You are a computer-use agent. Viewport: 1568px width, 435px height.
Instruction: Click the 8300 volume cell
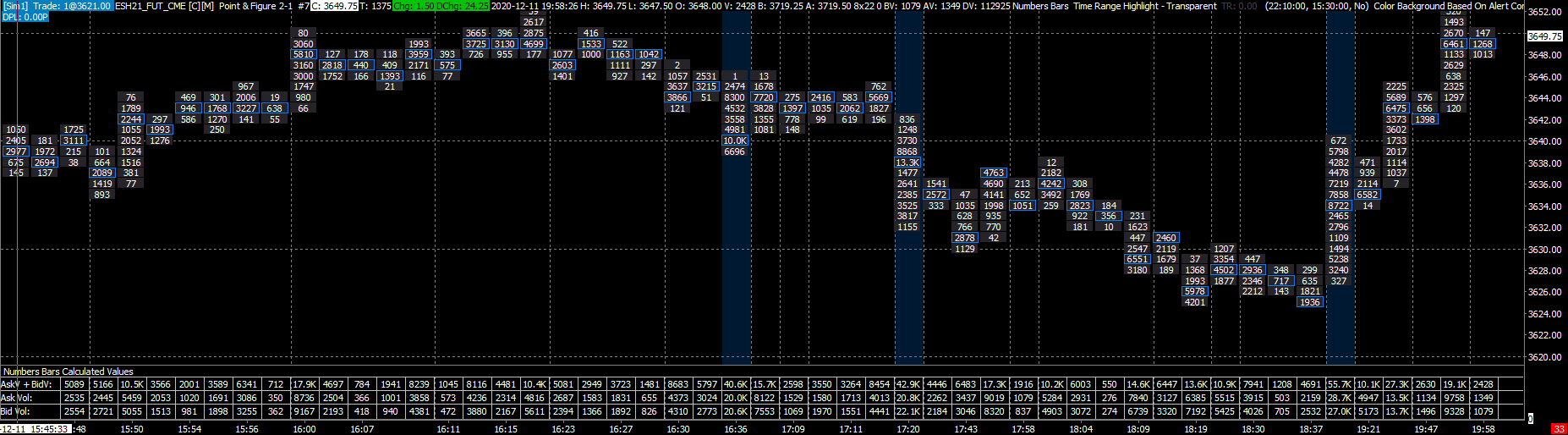pos(735,98)
